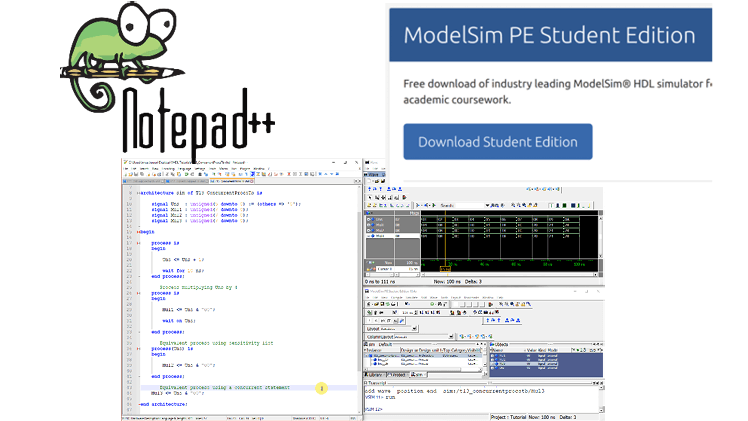This screenshot has height=421, width=748.
Task: Collapse the process(Uns) fold marker
Action: (138, 349)
